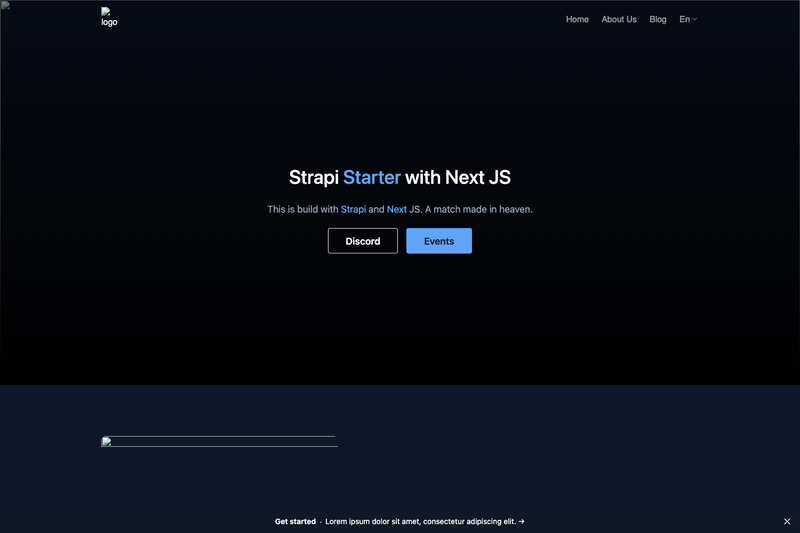Click the 'Next' highlighted word in subtitle

(x=396, y=209)
